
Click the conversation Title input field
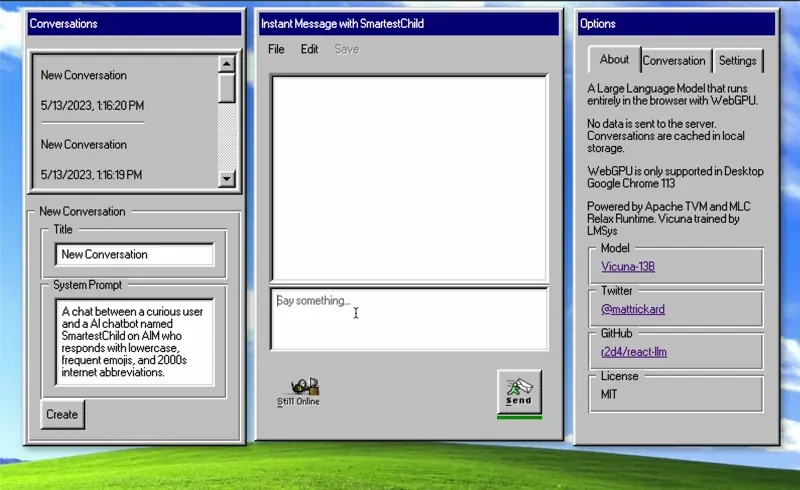click(135, 254)
